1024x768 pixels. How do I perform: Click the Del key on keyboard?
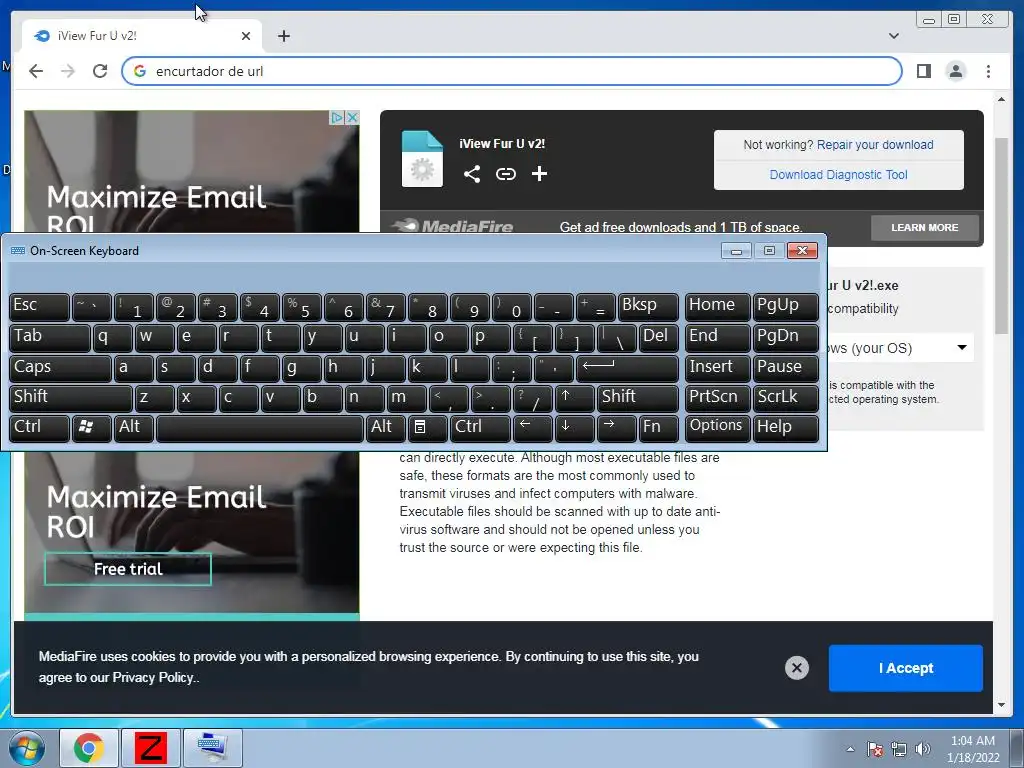coord(658,337)
